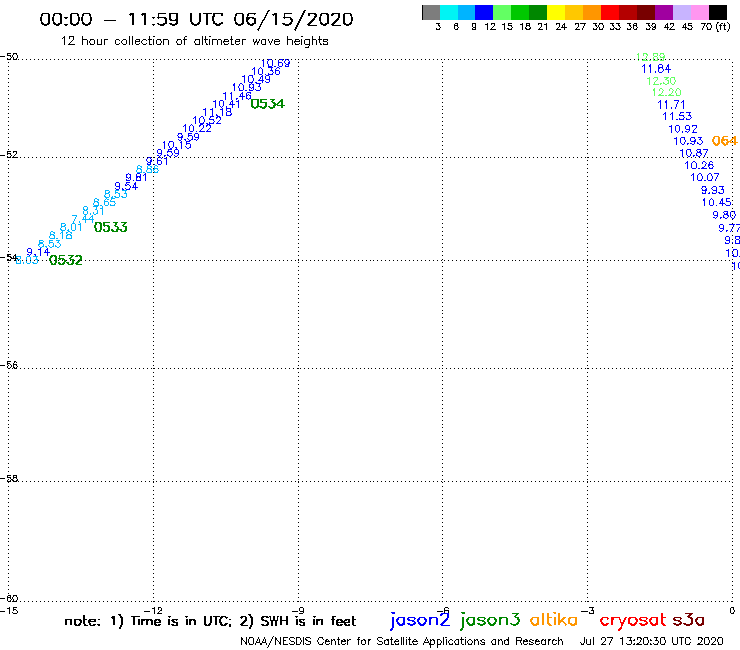Viewport: 740px width, 650px height.
Task: Select the wave height value 9.93
Action: point(712,190)
